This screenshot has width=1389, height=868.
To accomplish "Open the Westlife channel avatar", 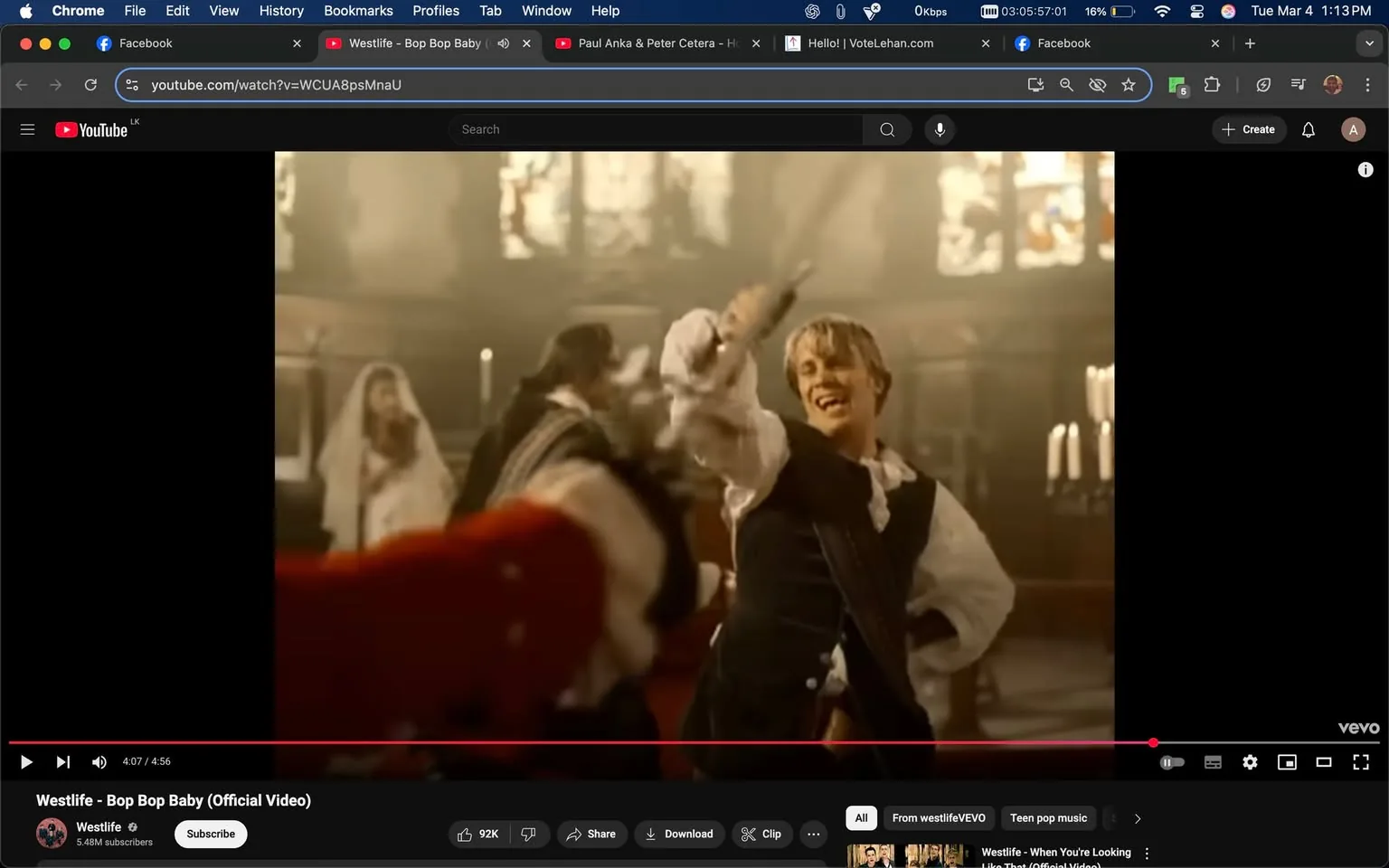I will click(52, 834).
